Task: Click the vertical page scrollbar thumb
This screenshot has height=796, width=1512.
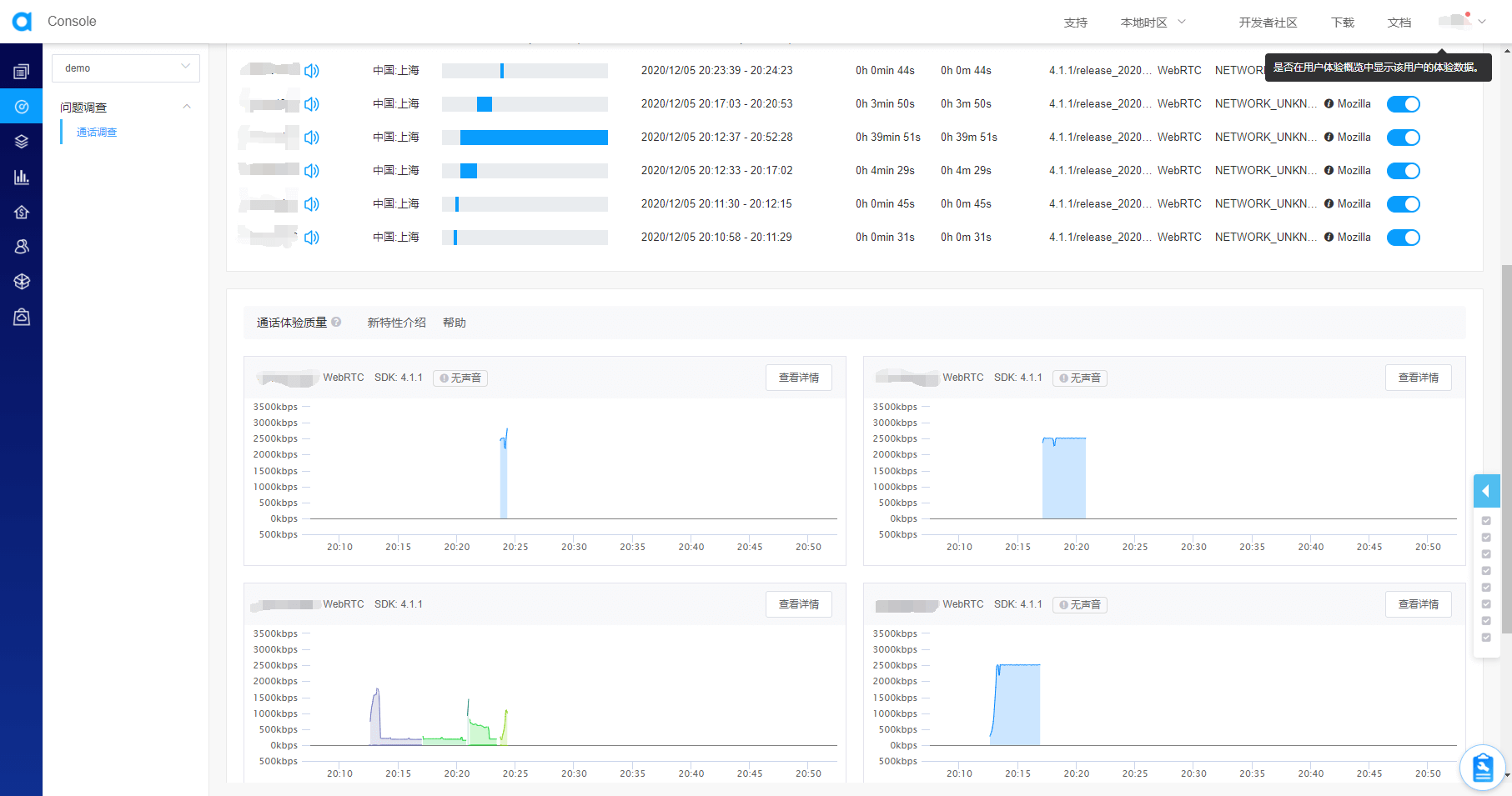Action: (x=1506, y=450)
